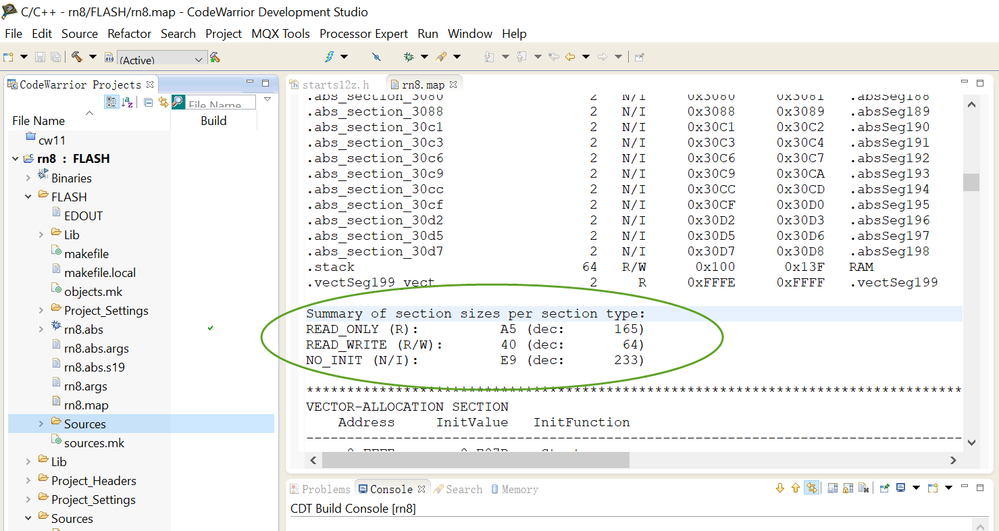This screenshot has width=999, height=531.
Task: Open the build hammer dropdown arrow
Action: click(x=92, y=57)
